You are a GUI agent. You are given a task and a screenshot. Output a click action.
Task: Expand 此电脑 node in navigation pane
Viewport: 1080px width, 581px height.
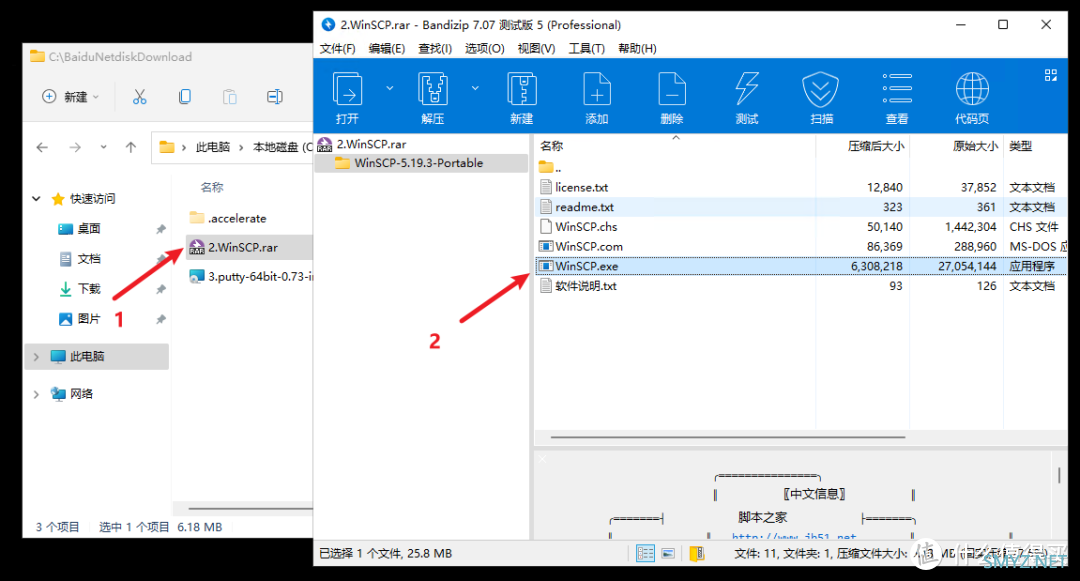click(37, 357)
